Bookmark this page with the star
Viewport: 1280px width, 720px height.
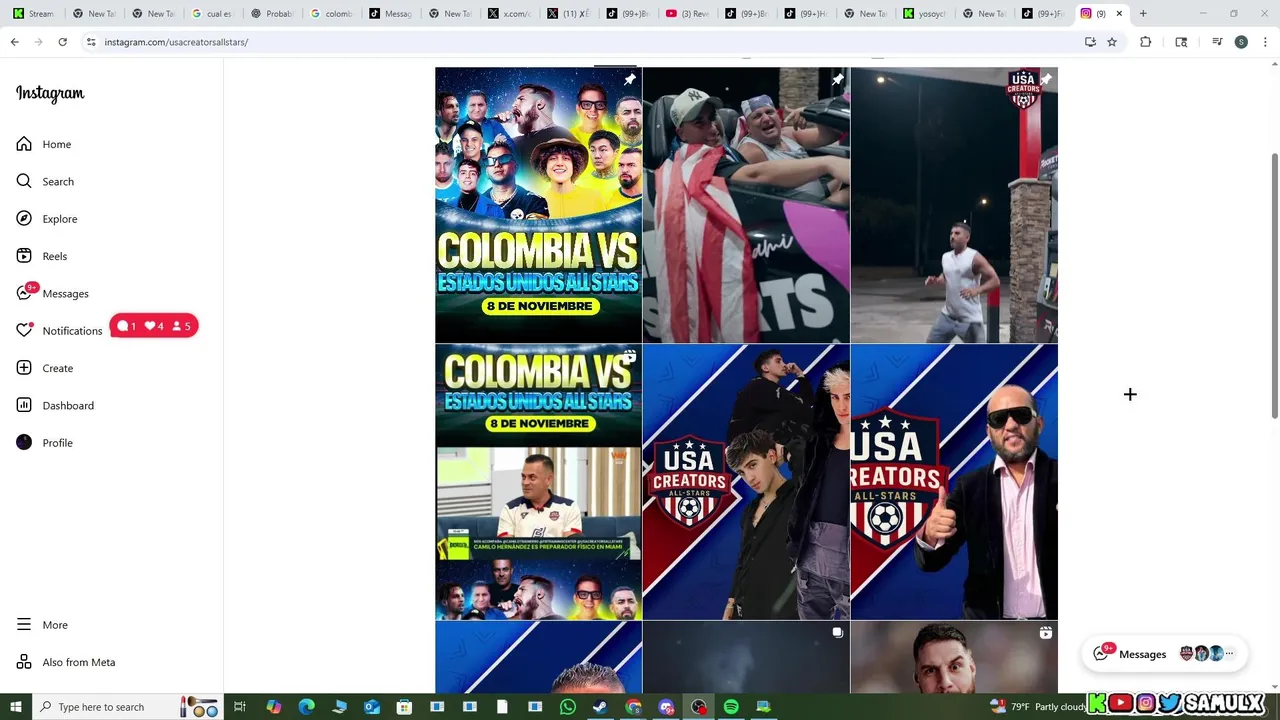(x=1112, y=42)
